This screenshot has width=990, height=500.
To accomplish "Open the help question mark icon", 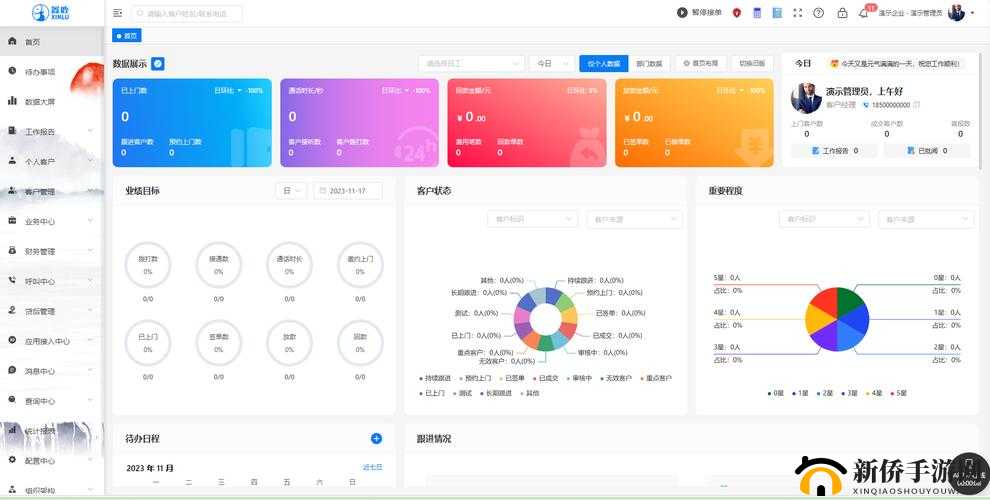I will point(818,13).
